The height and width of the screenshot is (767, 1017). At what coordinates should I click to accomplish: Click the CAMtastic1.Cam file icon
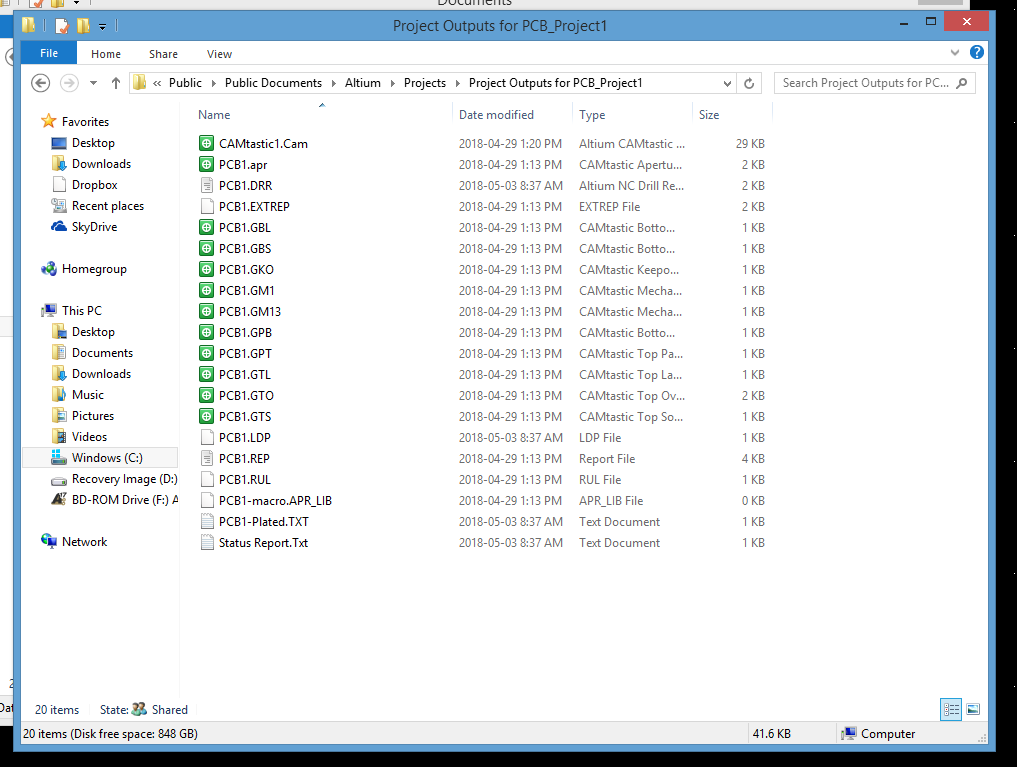point(207,143)
